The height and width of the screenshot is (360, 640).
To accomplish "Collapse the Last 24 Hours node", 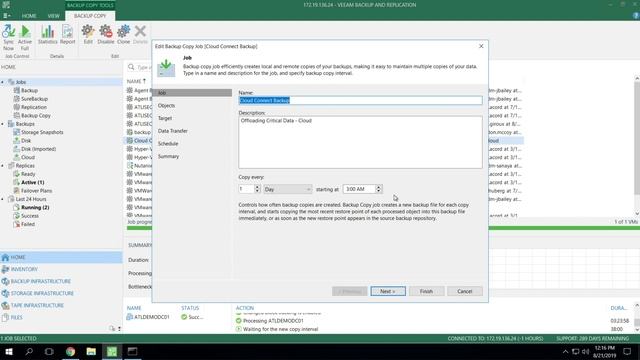I will click(3, 199).
